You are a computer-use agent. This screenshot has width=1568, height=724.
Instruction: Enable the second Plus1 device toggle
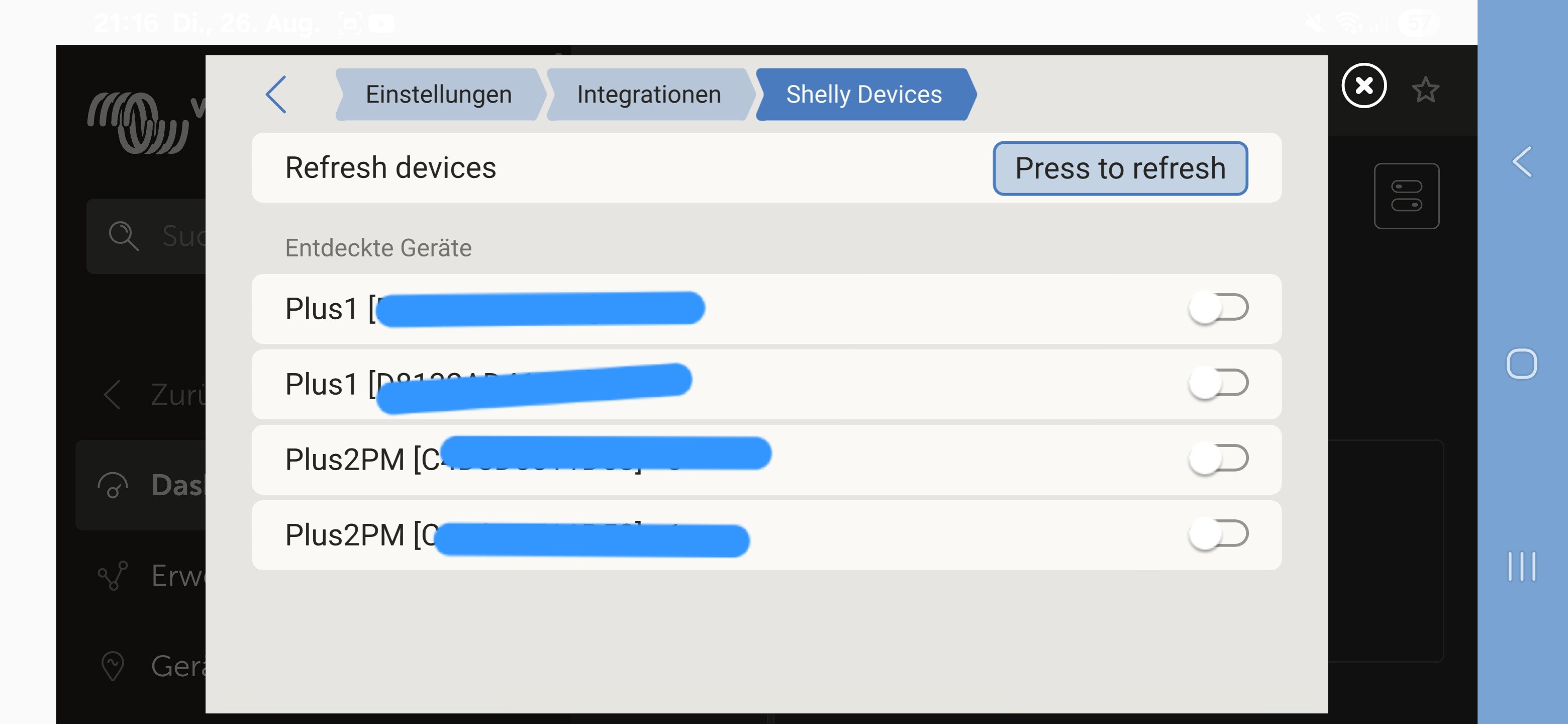coord(1218,384)
